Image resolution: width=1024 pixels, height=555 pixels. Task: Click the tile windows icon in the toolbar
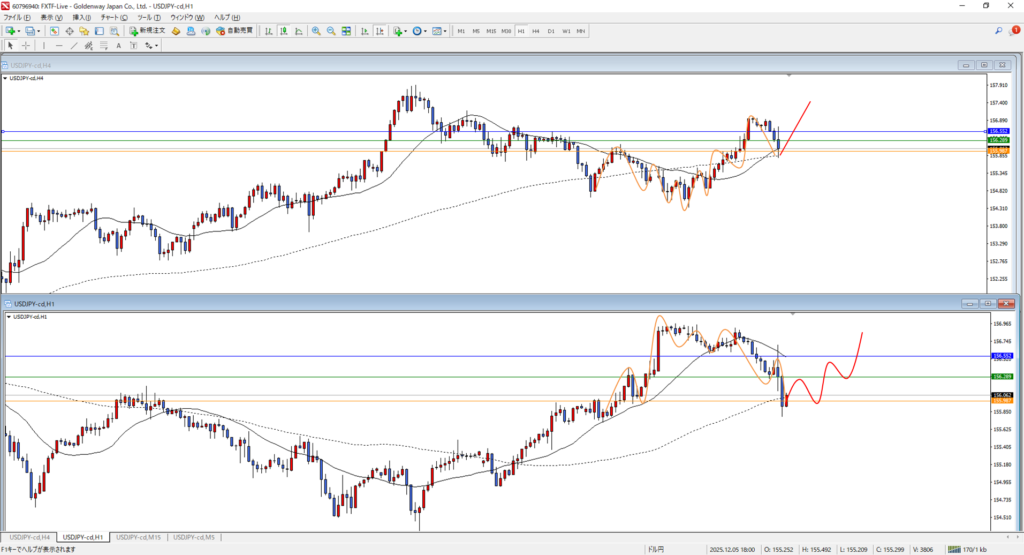tap(345, 31)
